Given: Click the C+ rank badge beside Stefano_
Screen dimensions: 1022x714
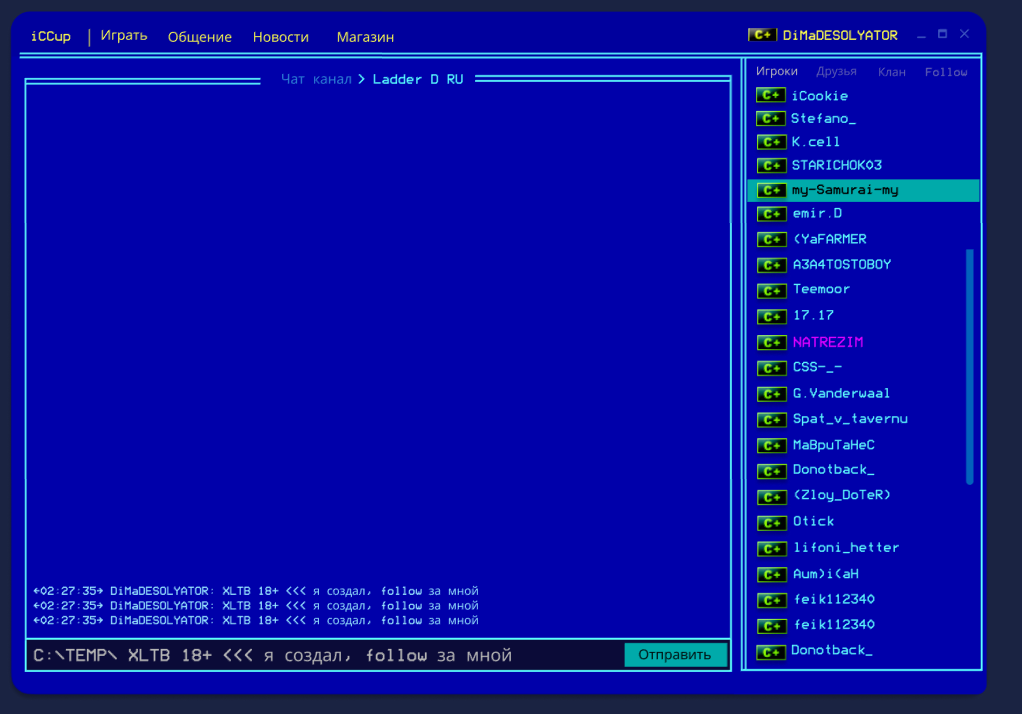Looking at the screenshot, I should pos(770,119).
